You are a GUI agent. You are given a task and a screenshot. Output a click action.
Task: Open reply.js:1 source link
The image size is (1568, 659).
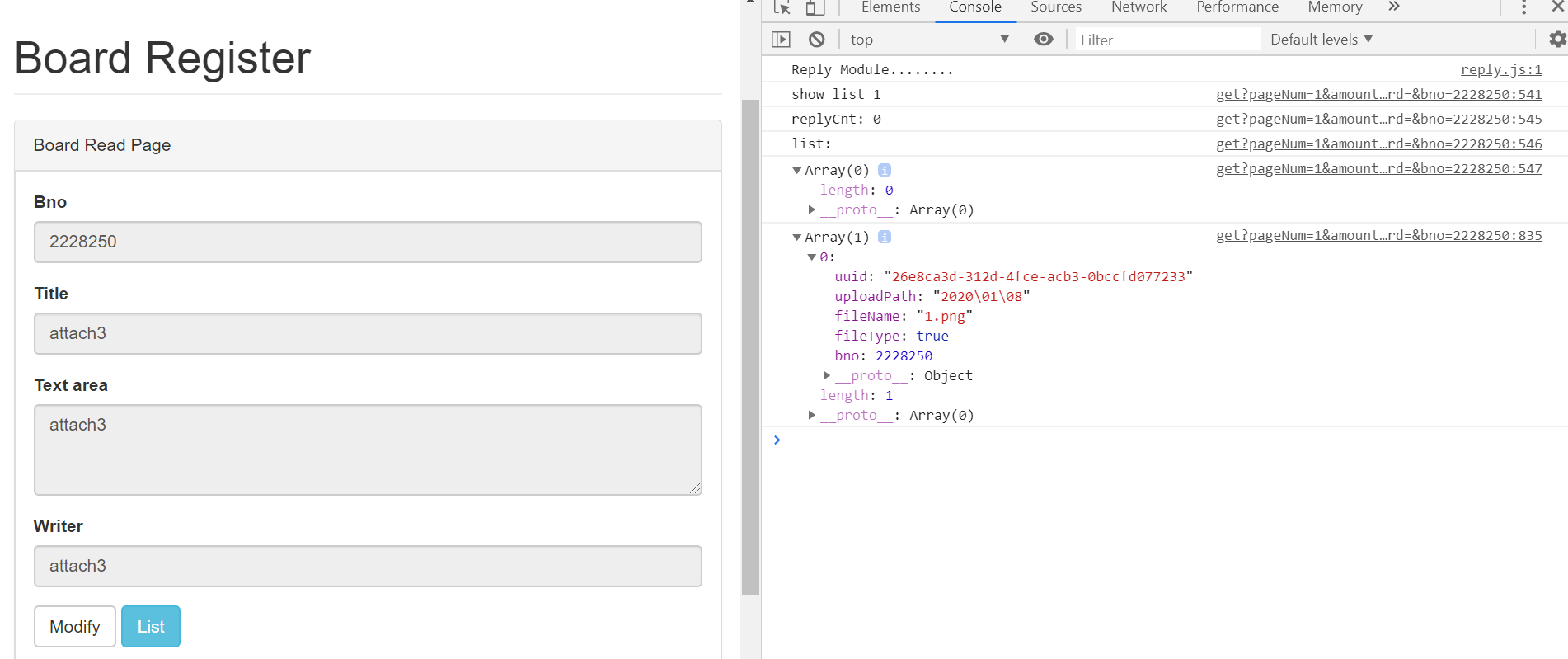[1501, 69]
